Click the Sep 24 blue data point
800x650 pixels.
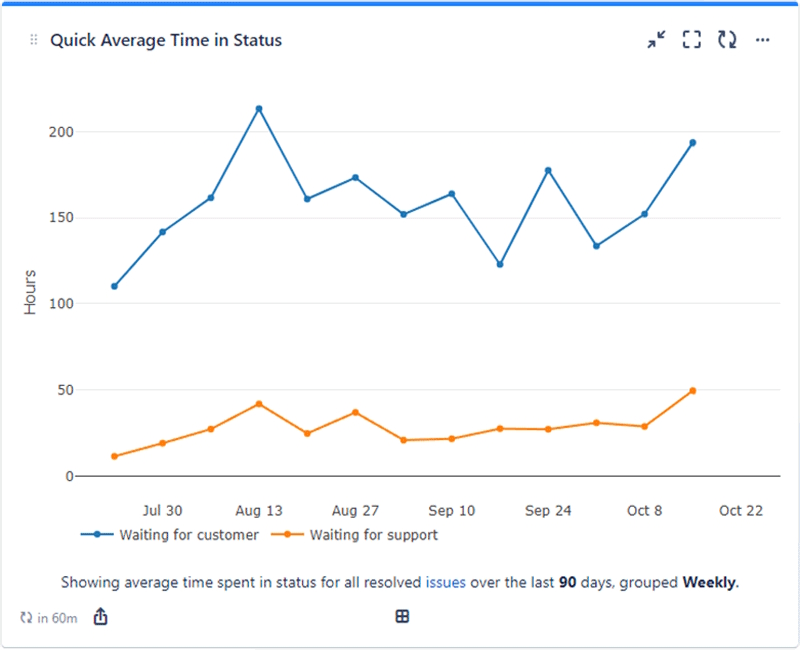tap(548, 171)
